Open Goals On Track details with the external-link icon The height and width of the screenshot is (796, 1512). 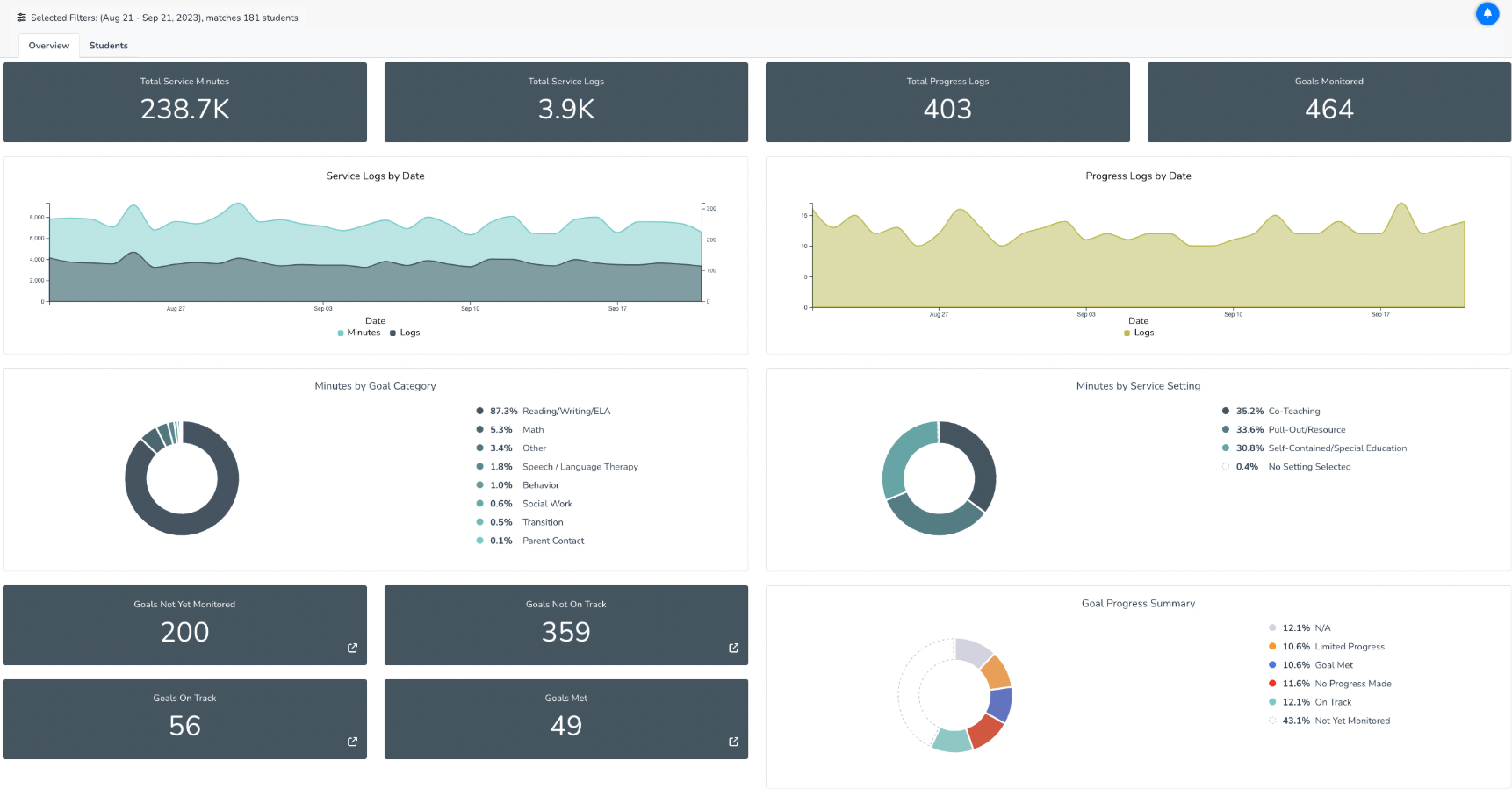(352, 742)
